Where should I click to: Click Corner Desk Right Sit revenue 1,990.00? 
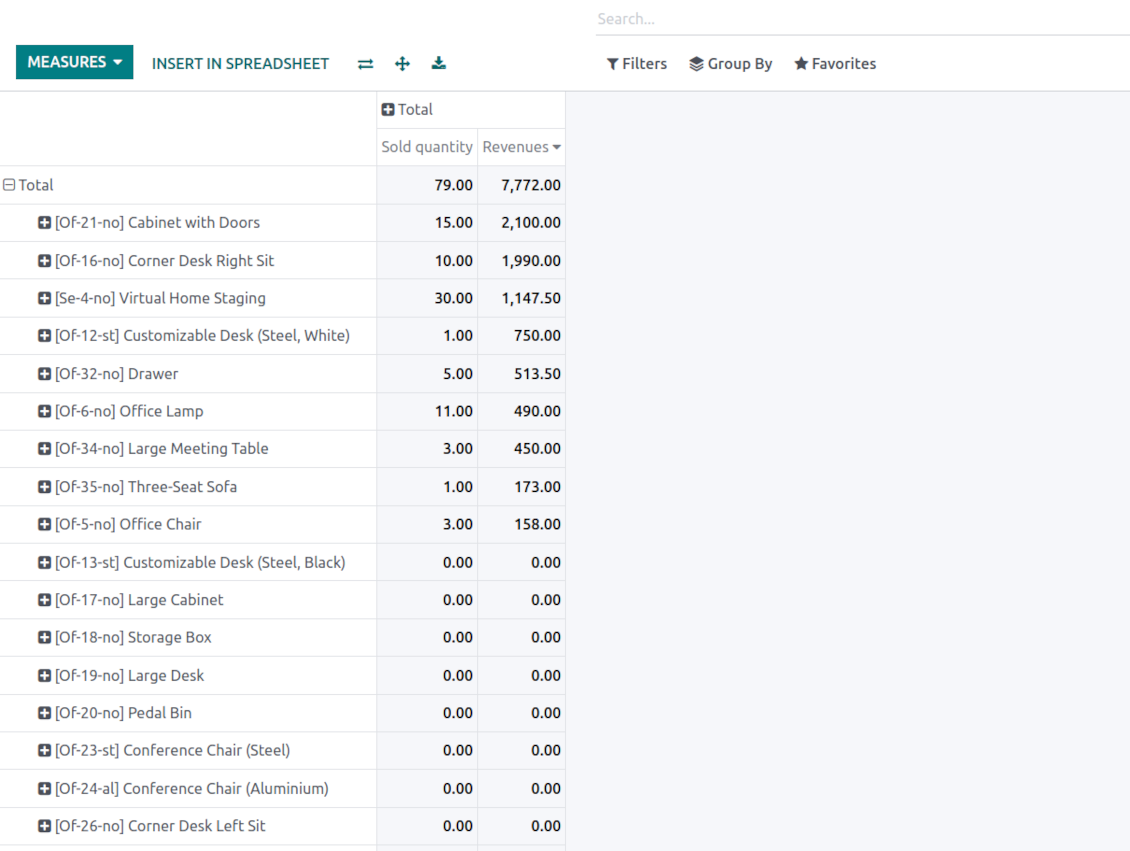click(530, 260)
